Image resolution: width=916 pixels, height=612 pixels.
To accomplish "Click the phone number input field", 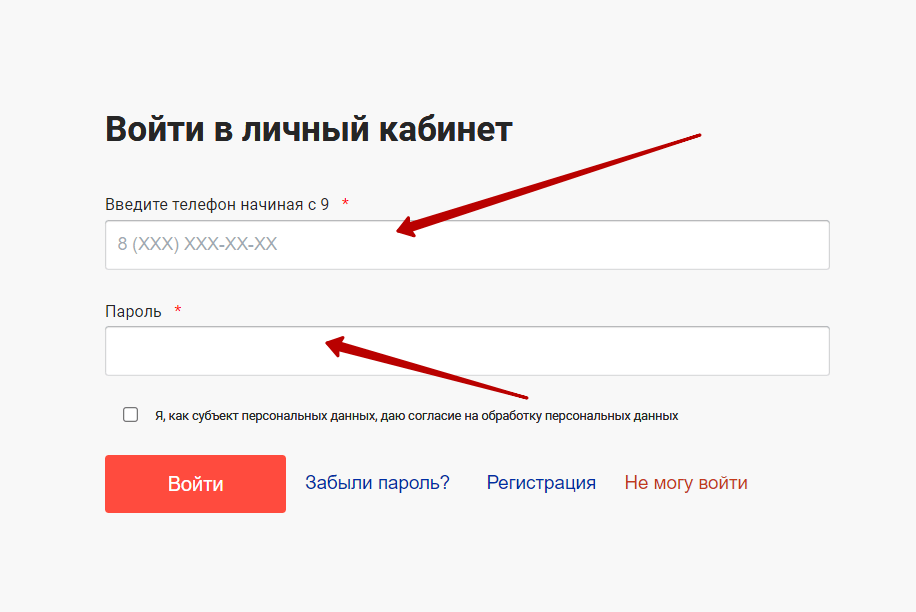I will (x=600, y=245).
